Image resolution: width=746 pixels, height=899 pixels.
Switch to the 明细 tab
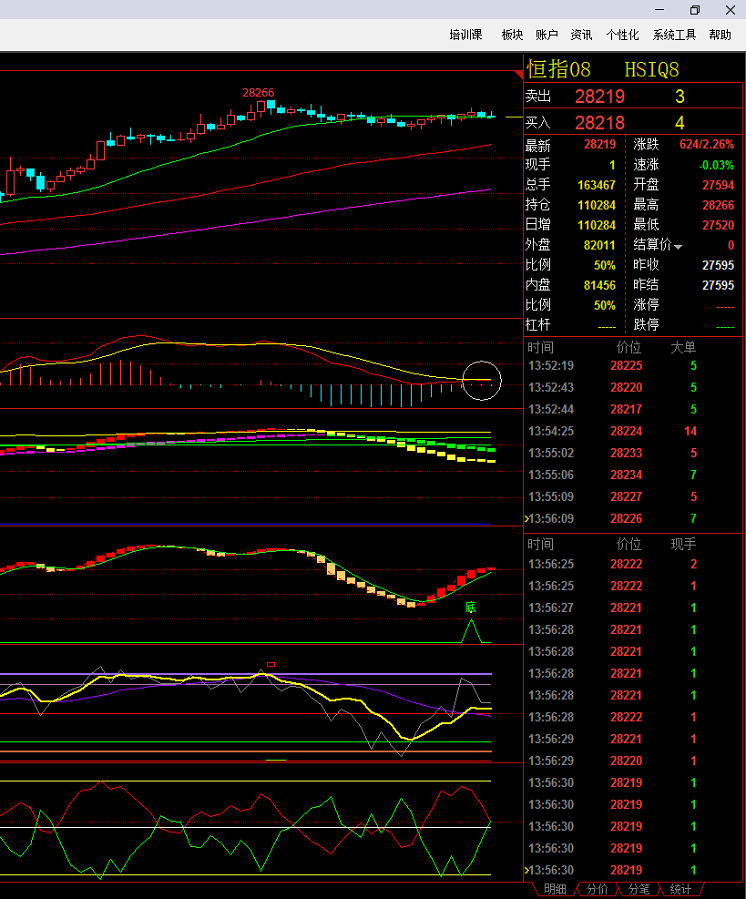coord(554,889)
